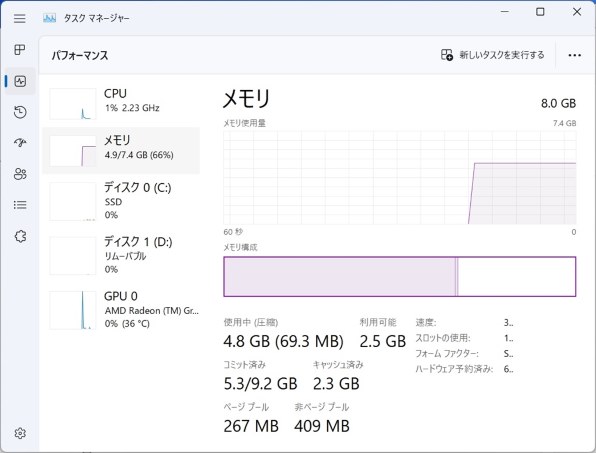The height and width of the screenshot is (453, 596).
Task: Select ディスク 1 (D:) removable entry
Action: point(121,255)
